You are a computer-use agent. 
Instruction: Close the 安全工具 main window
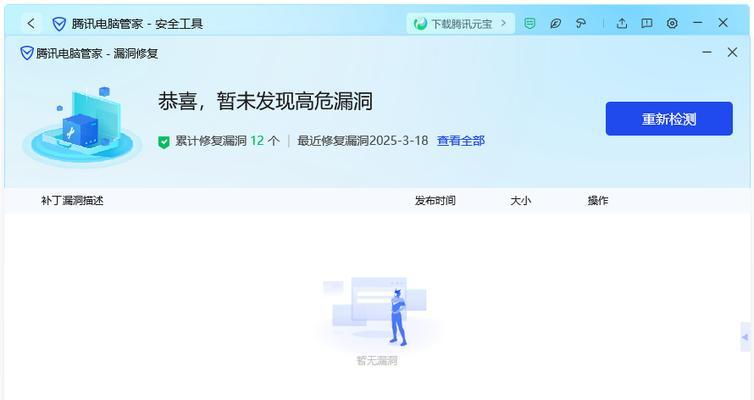click(x=723, y=23)
